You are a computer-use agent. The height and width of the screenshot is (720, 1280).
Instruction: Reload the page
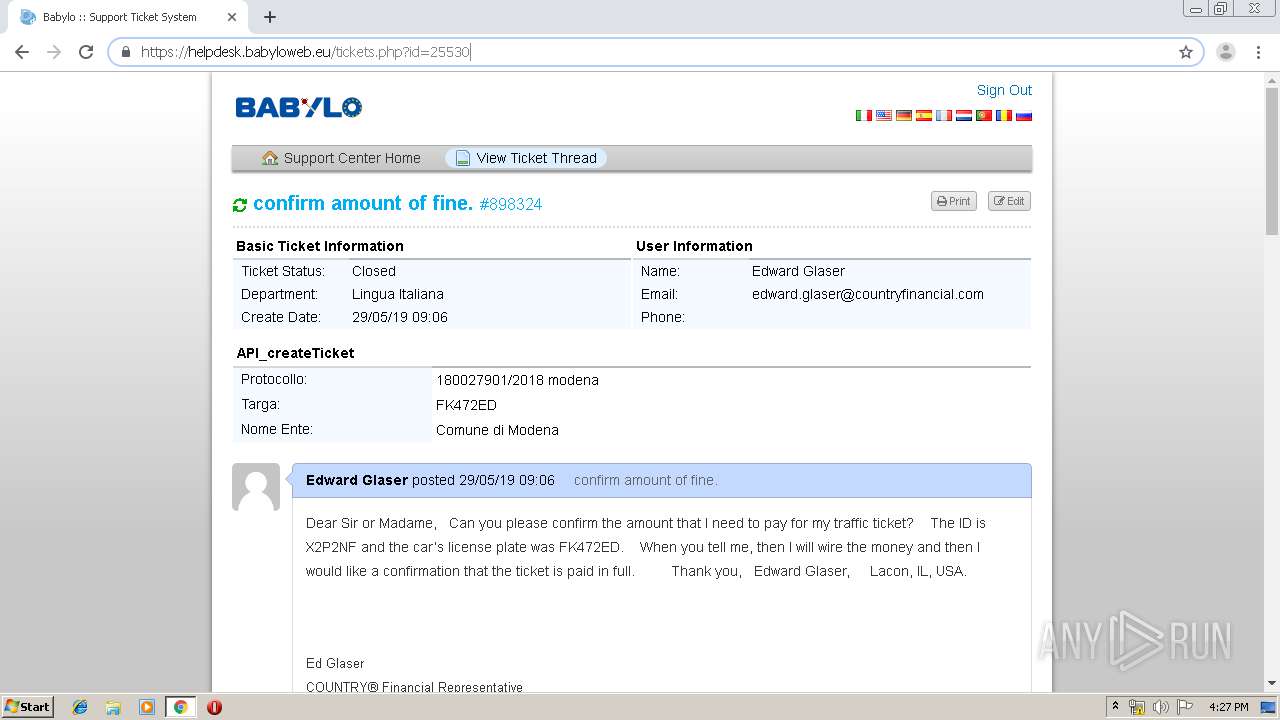[x=86, y=52]
